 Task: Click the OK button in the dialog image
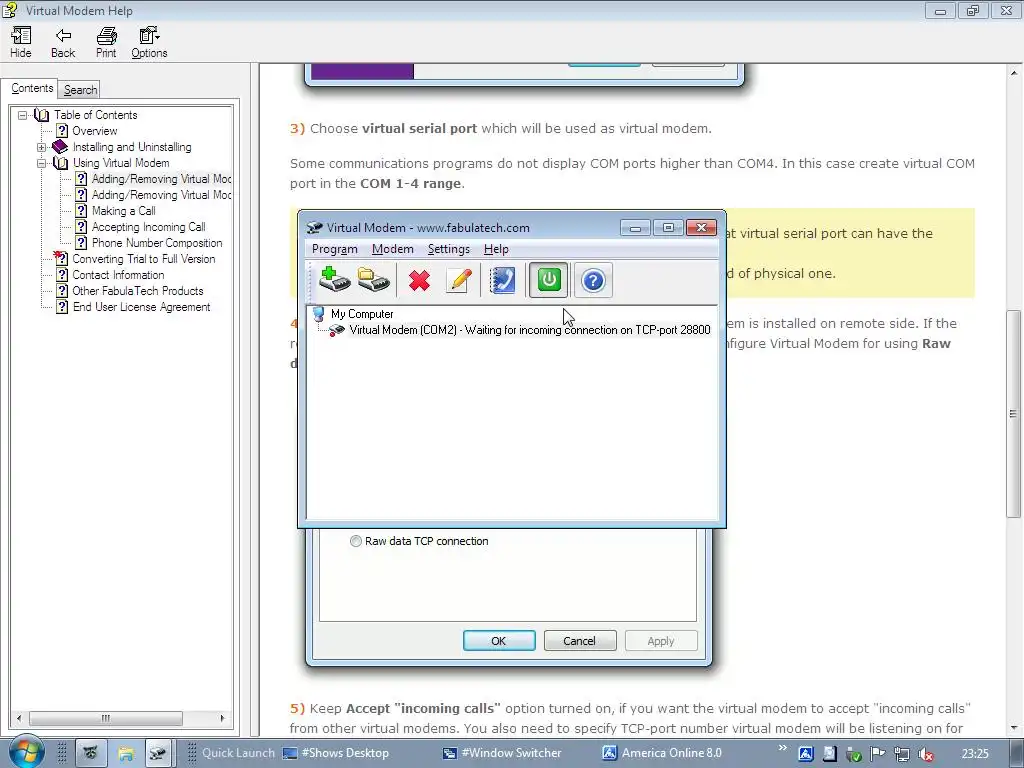499,641
